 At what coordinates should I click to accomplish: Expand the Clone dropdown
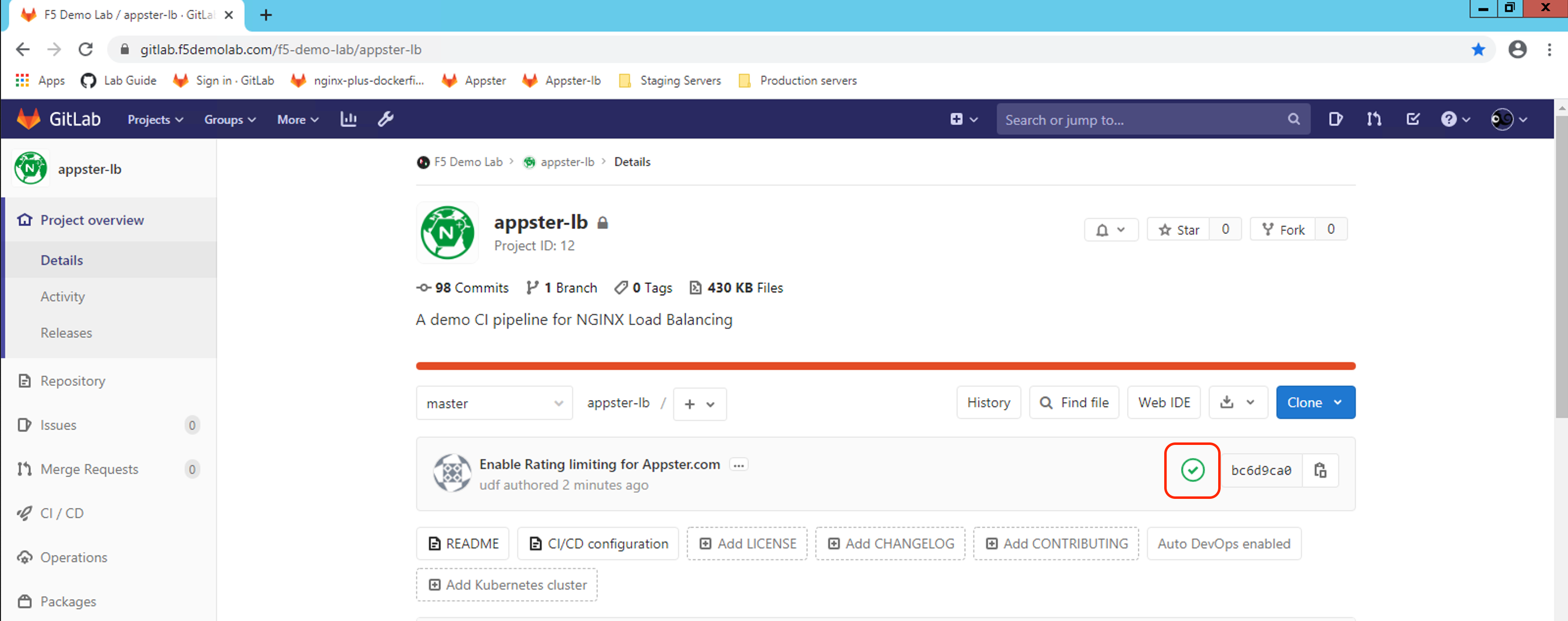coord(1315,402)
